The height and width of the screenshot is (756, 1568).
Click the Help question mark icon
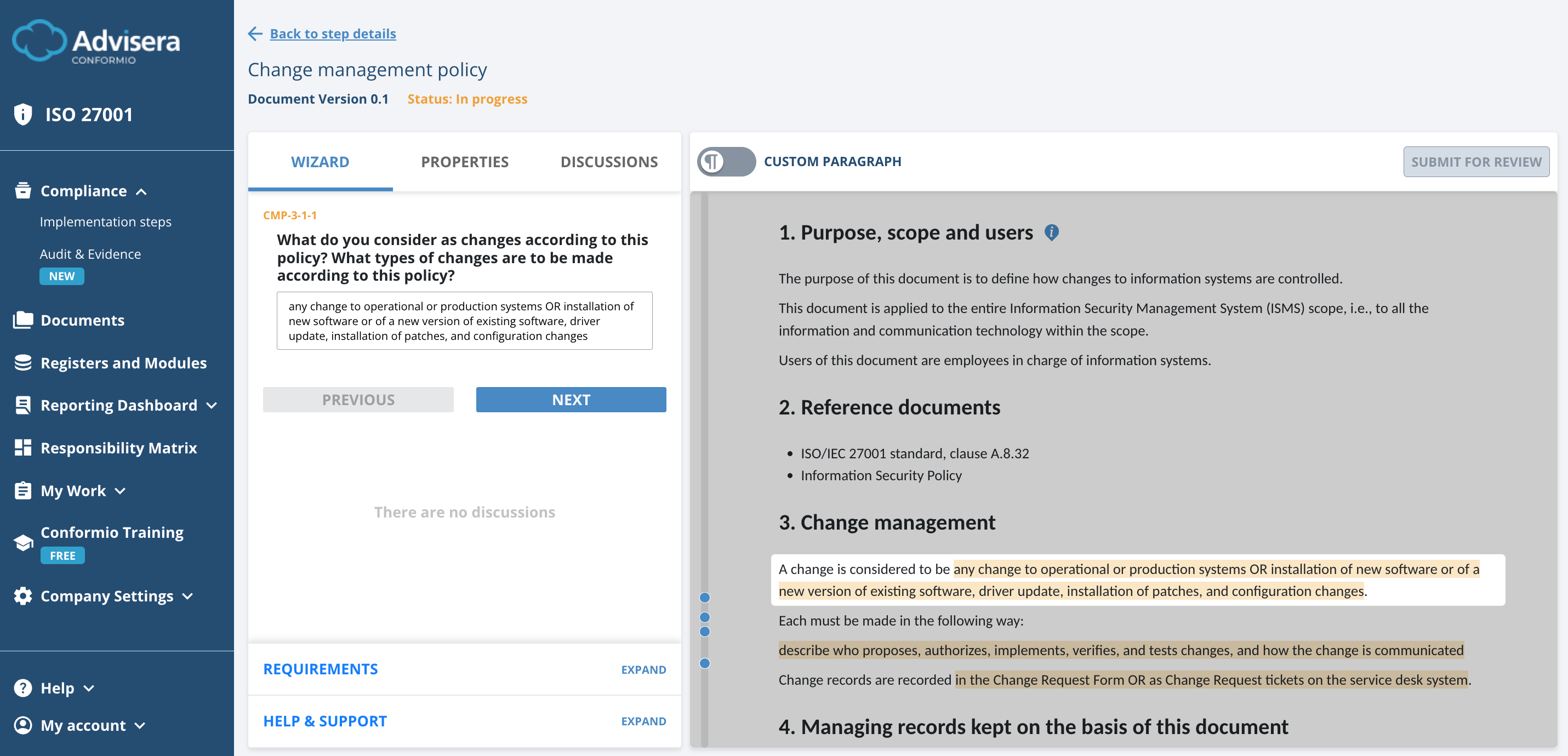(22, 687)
